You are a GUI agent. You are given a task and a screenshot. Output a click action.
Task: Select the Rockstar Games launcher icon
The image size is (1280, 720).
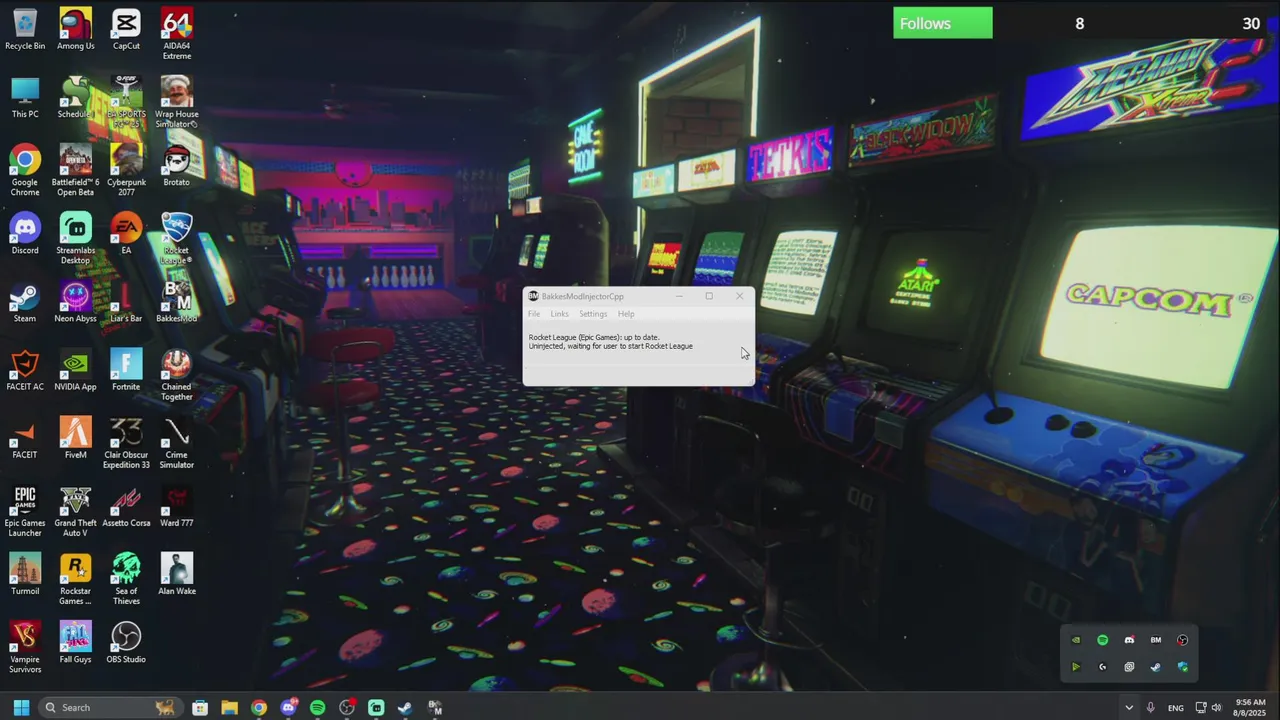click(75, 578)
